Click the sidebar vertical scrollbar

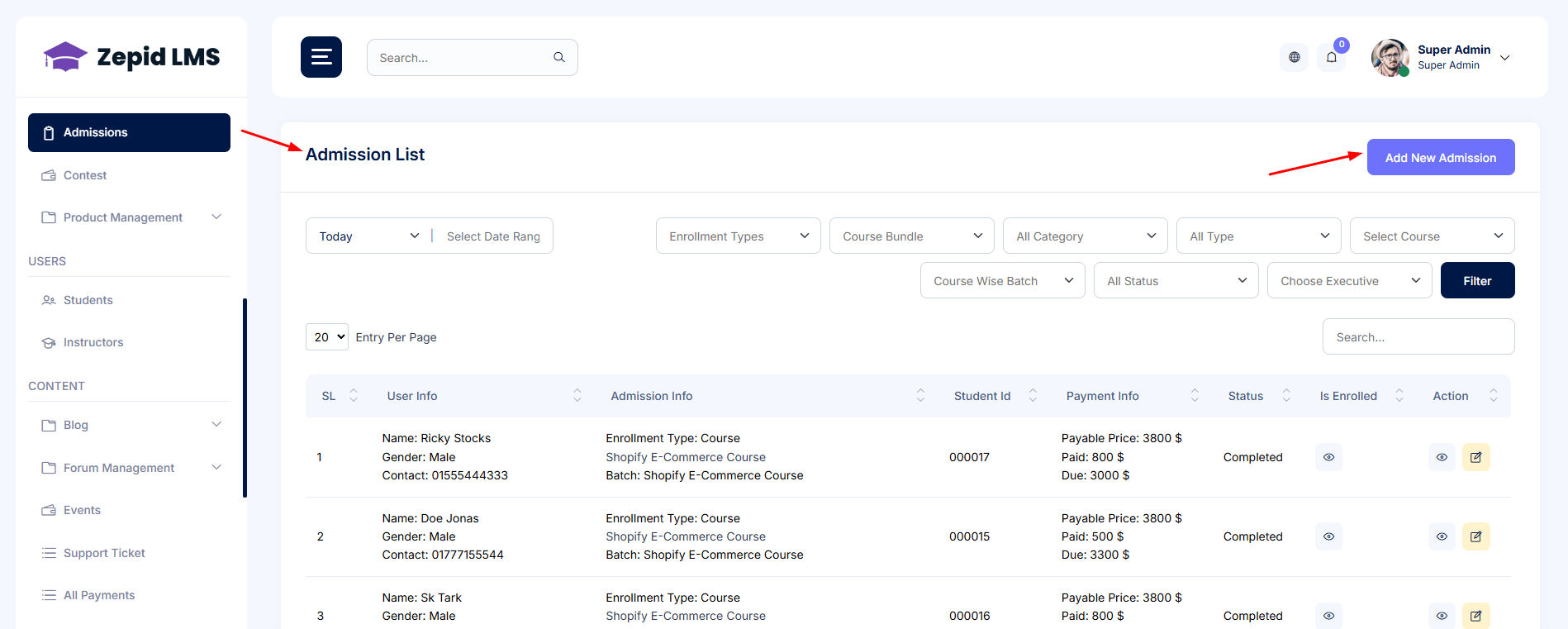click(x=245, y=398)
